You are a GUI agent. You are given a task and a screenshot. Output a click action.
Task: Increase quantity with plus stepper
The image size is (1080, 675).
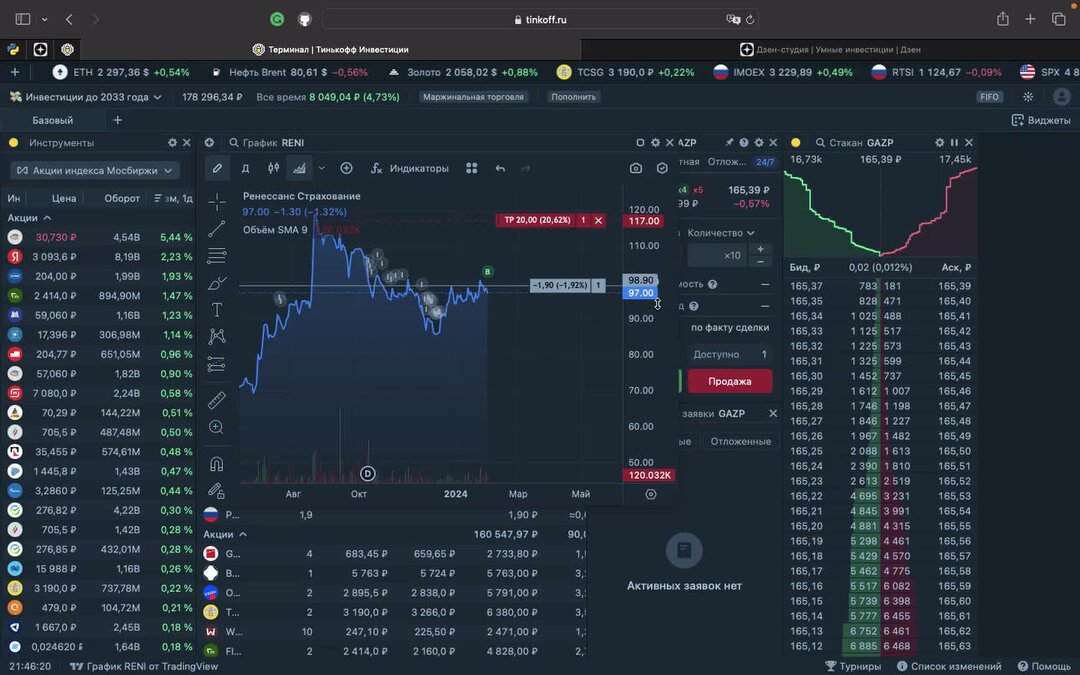[x=760, y=249]
